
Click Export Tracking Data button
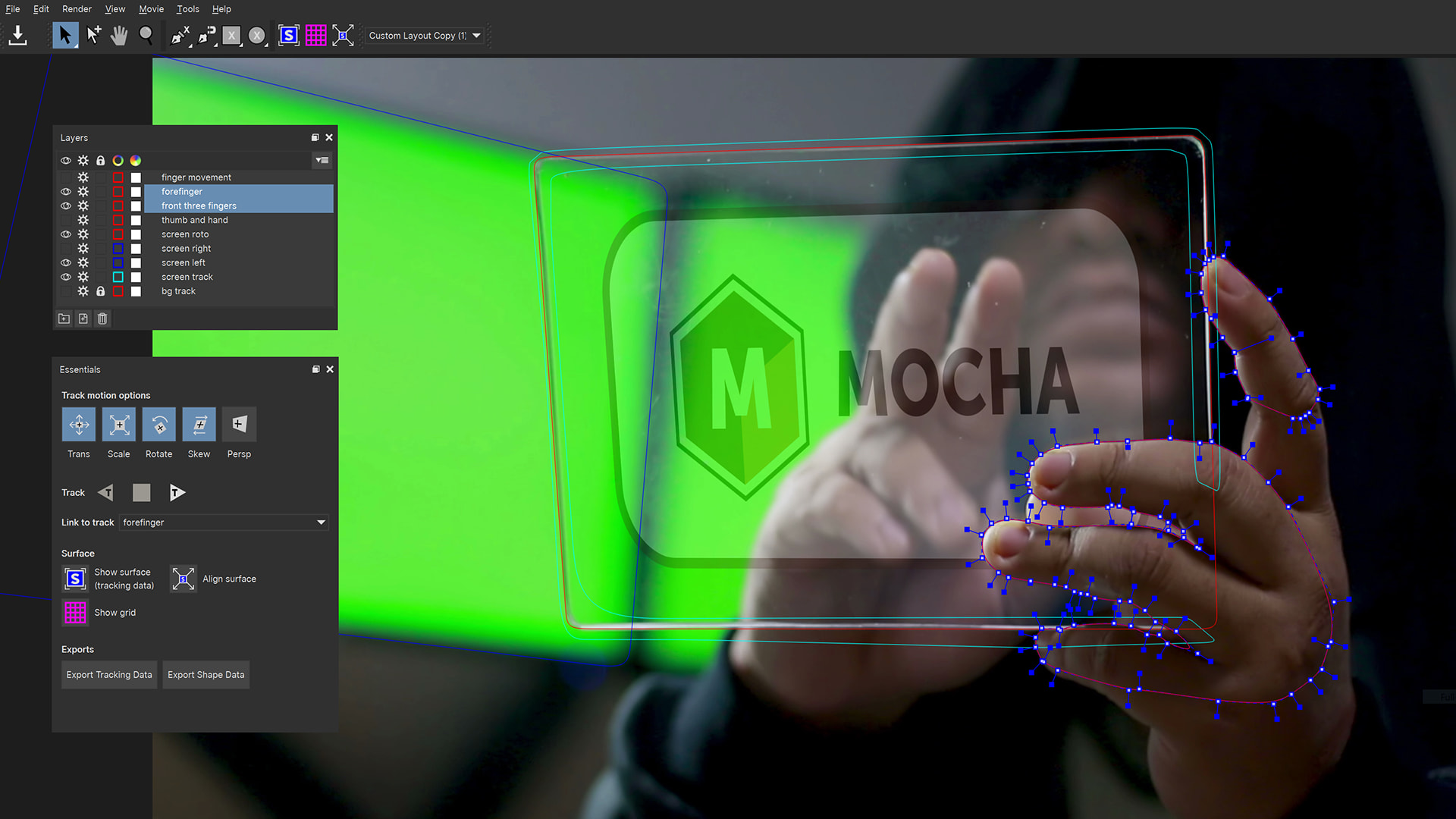tap(109, 675)
